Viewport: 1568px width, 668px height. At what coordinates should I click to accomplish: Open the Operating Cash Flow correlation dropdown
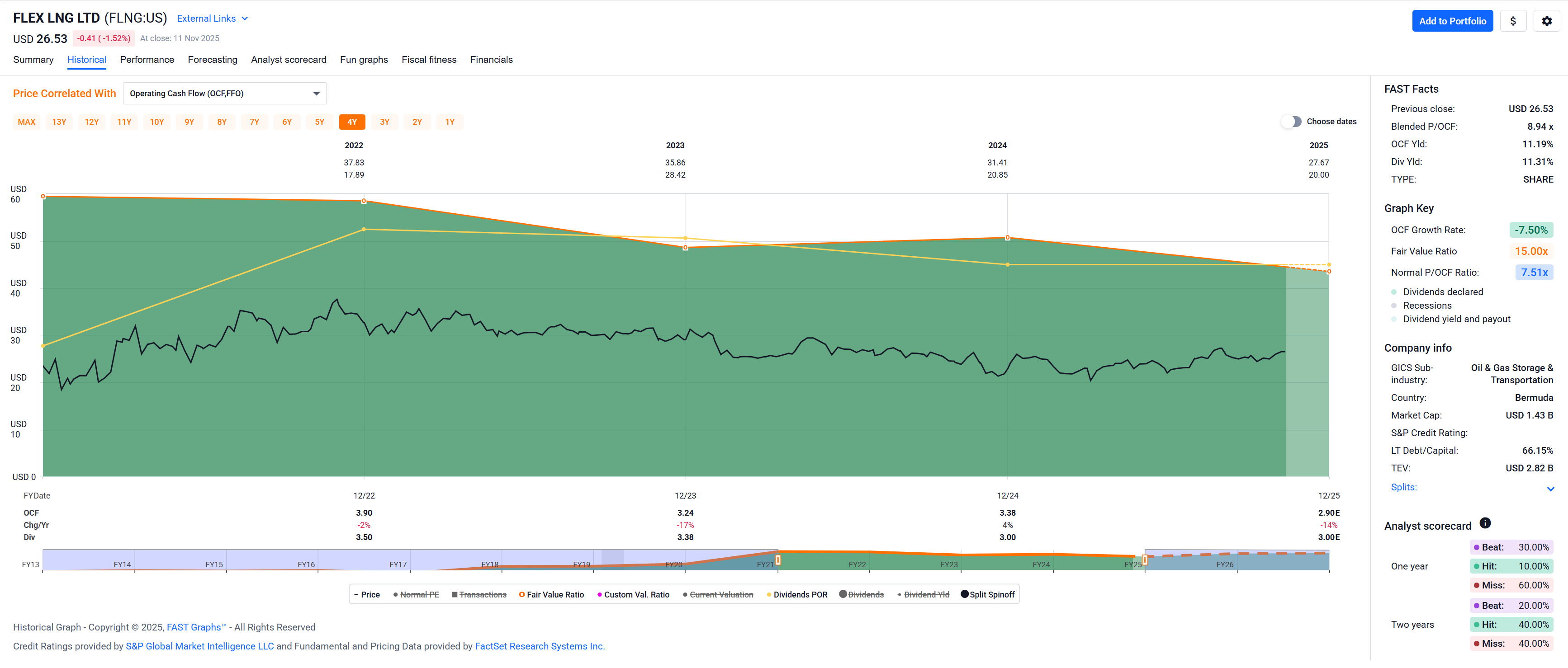[225, 94]
